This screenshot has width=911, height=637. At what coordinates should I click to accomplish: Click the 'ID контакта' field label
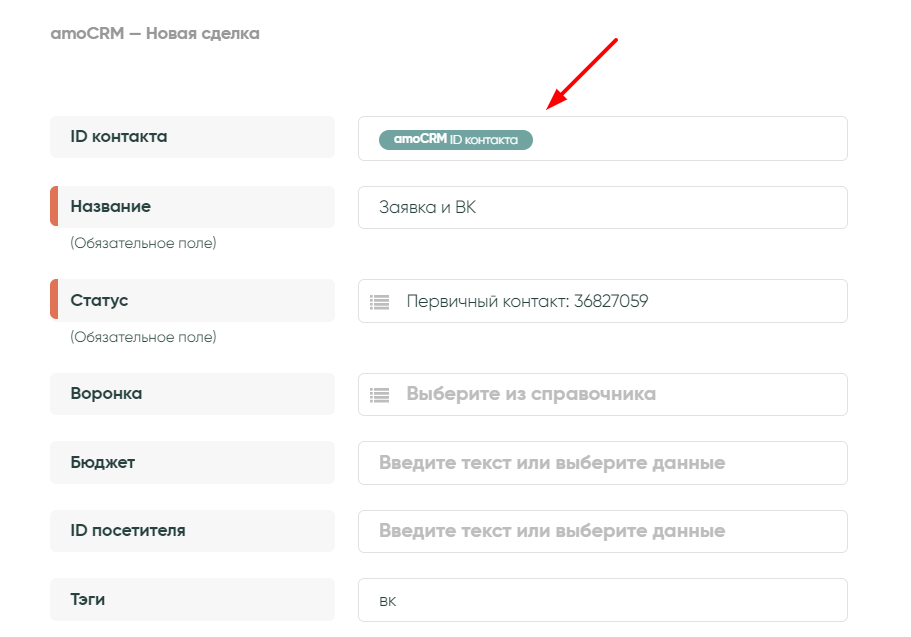pyautogui.click(x=119, y=137)
